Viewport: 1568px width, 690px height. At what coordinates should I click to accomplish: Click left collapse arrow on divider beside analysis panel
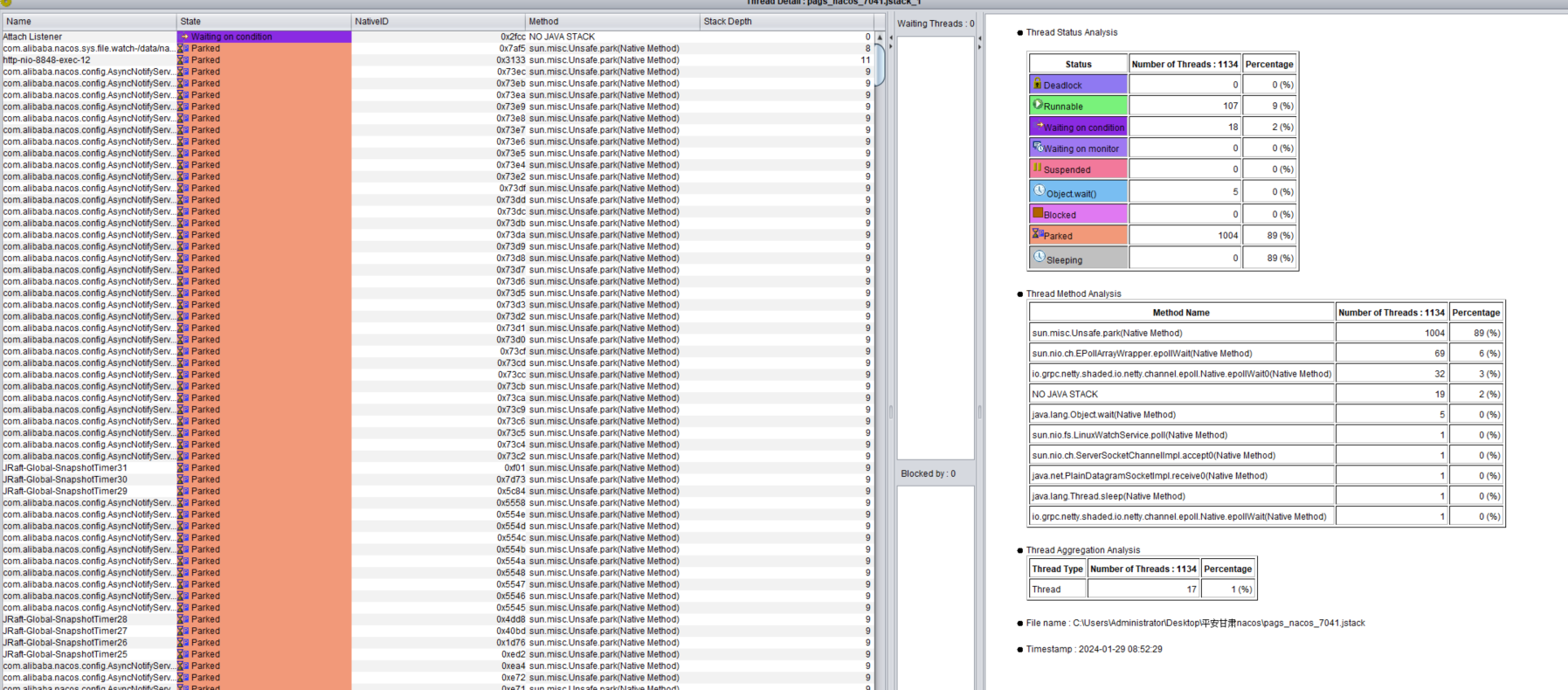(979, 38)
